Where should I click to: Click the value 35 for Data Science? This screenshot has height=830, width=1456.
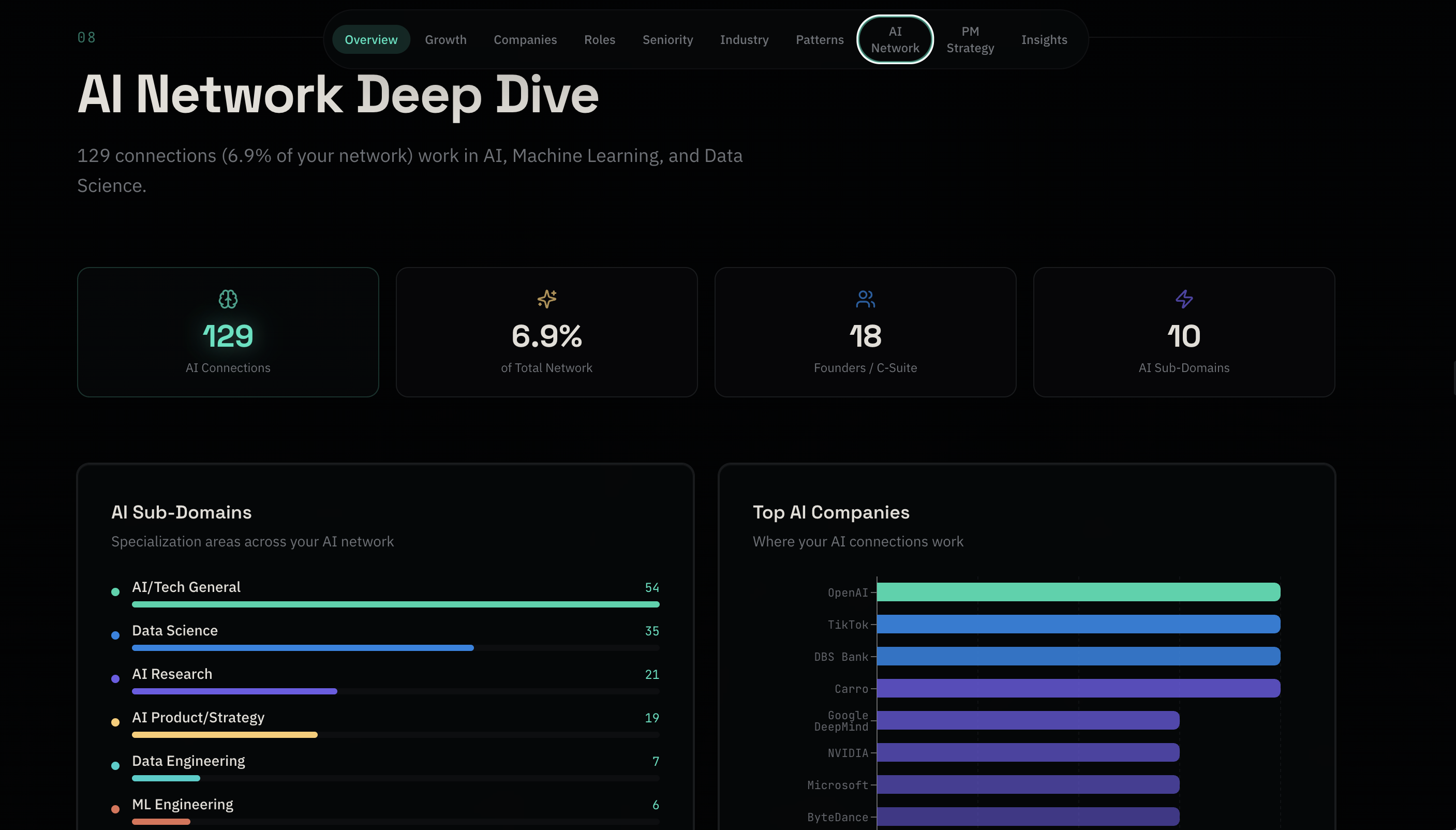(x=652, y=630)
